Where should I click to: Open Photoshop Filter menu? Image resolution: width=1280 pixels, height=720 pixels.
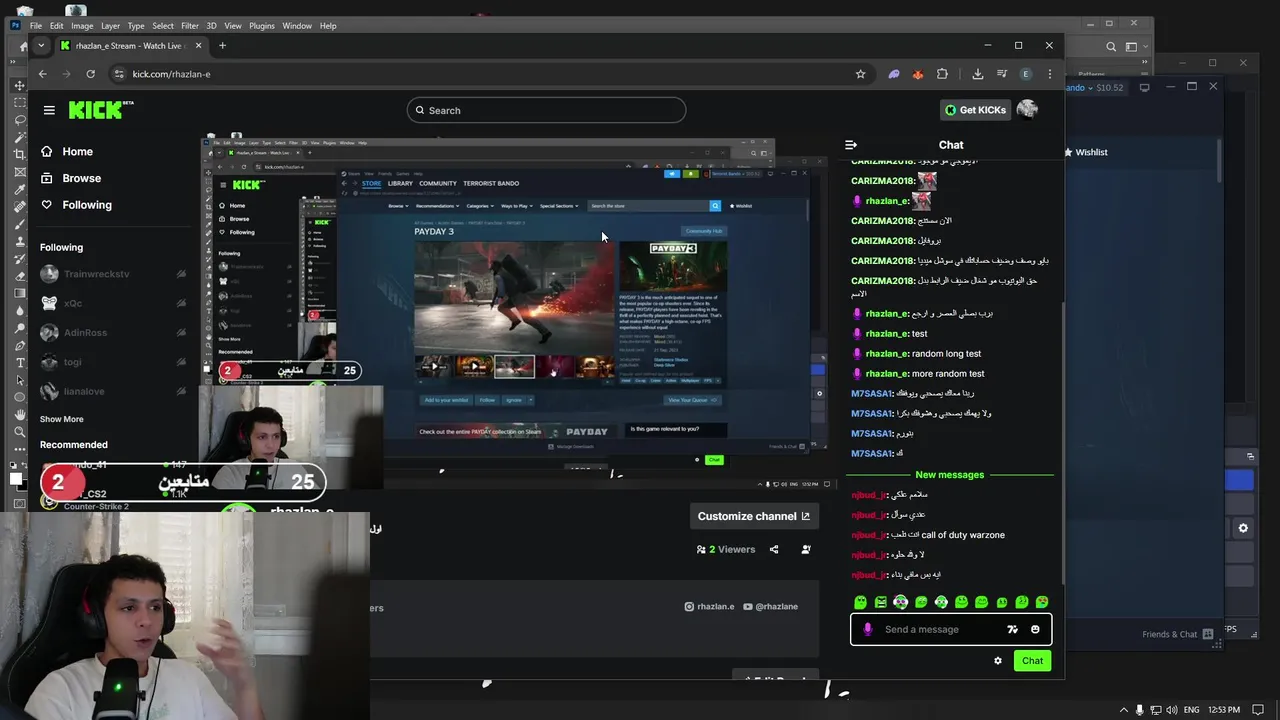[x=190, y=26]
